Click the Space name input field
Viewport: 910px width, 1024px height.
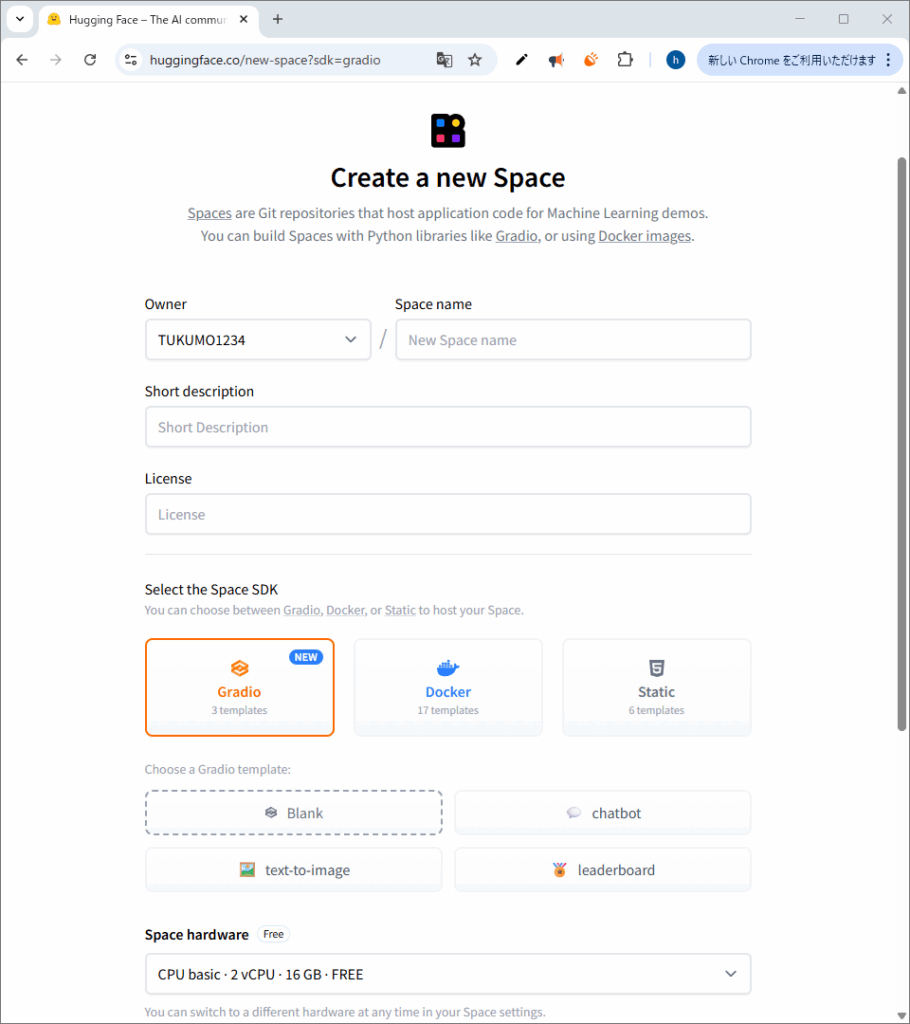[x=573, y=340]
